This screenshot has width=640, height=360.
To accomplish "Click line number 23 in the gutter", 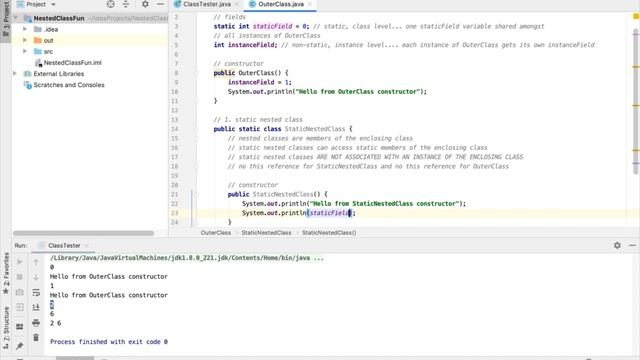I will tap(174, 213).
